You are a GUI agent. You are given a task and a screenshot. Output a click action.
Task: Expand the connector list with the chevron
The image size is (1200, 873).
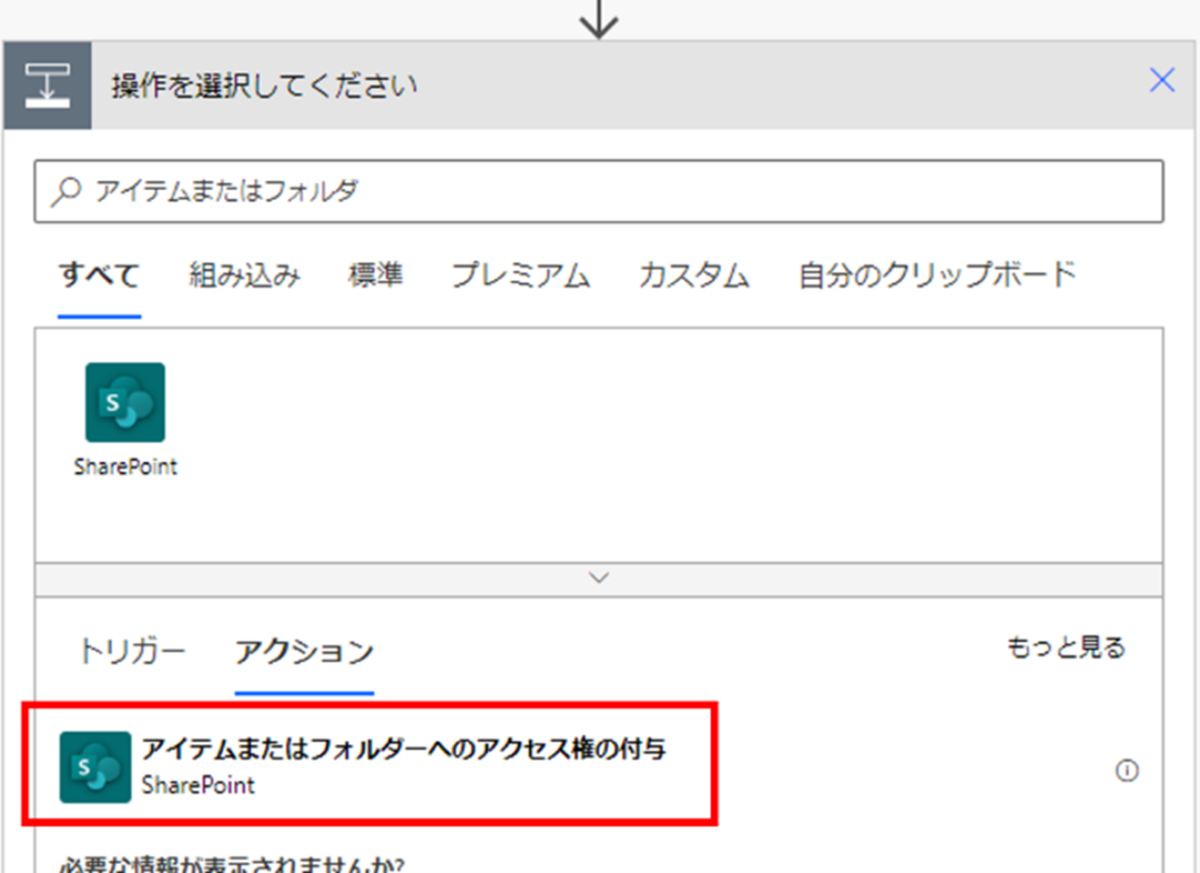599,577
